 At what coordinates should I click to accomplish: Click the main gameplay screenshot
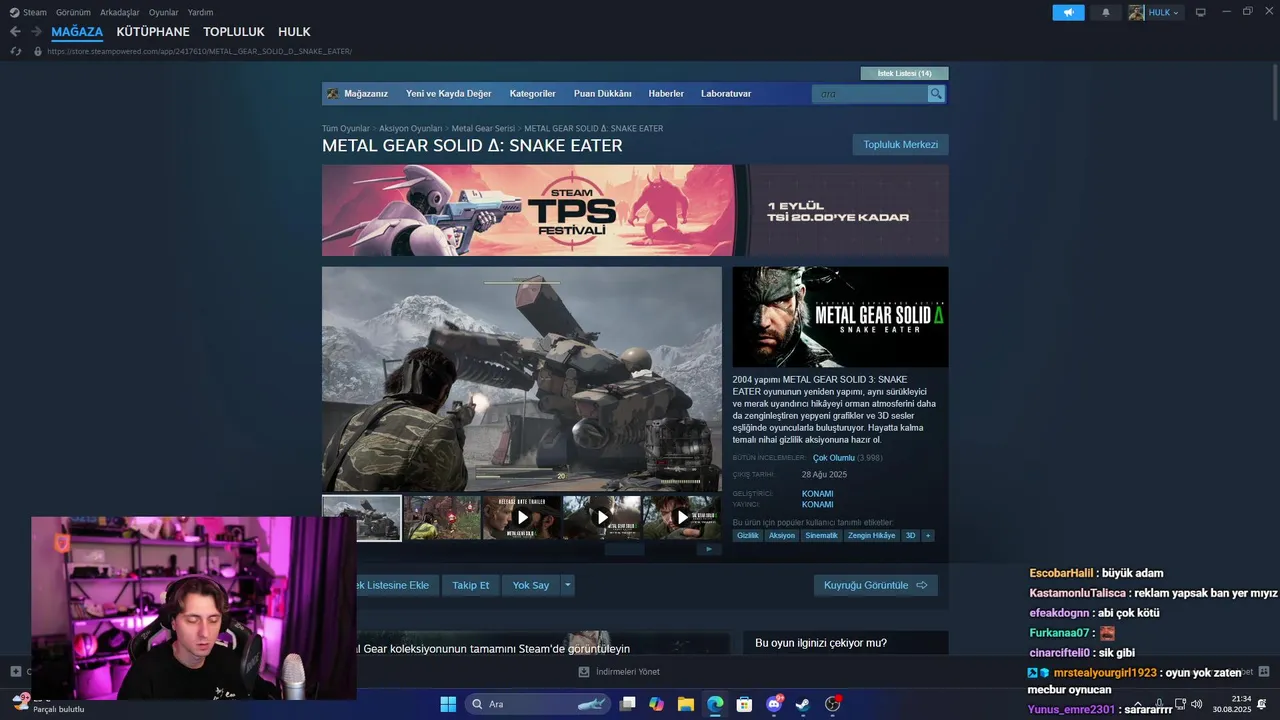pyautogui.click(x=521, y=378)
